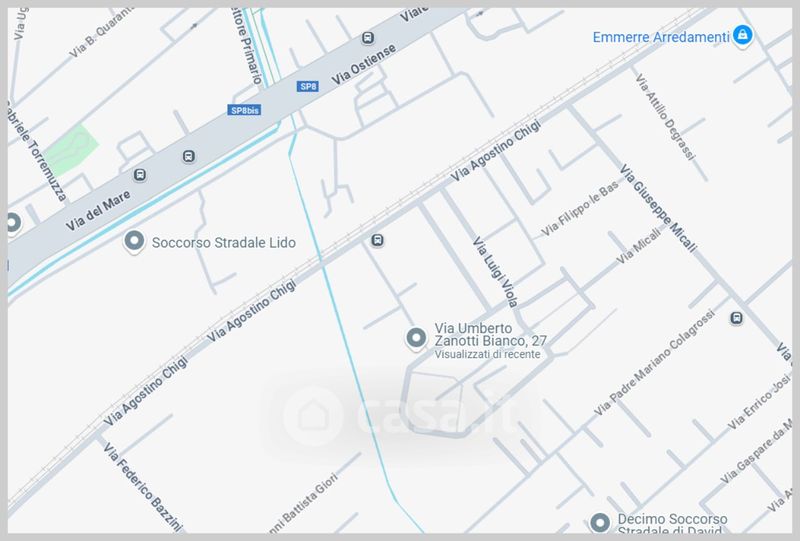This screenshot has height=541, width=800.
Task: Click the SP8 road shield badge
Action: click(308, 86)
